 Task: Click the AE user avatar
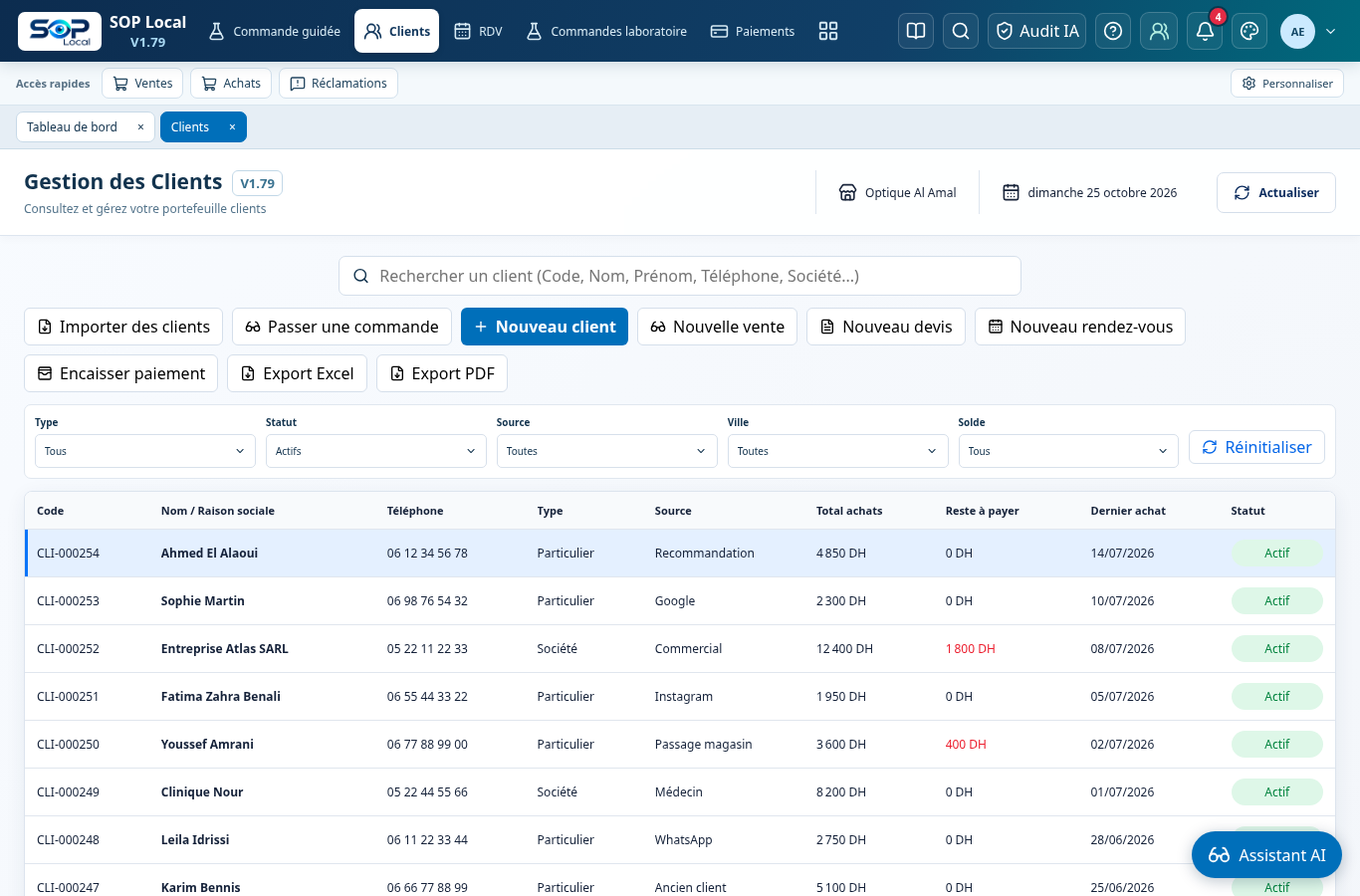click(1297, 31)
